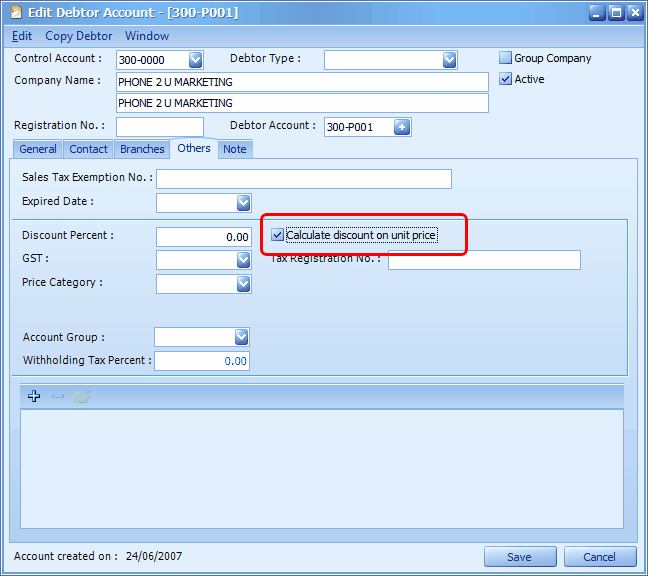Open the Edit menu
This screenshot has width=648, height=576.
point(22,36)
